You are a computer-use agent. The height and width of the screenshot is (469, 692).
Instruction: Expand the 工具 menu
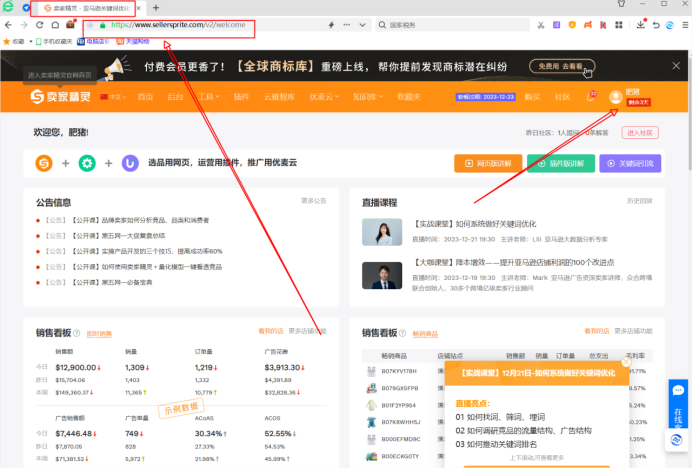pos(208,97)
